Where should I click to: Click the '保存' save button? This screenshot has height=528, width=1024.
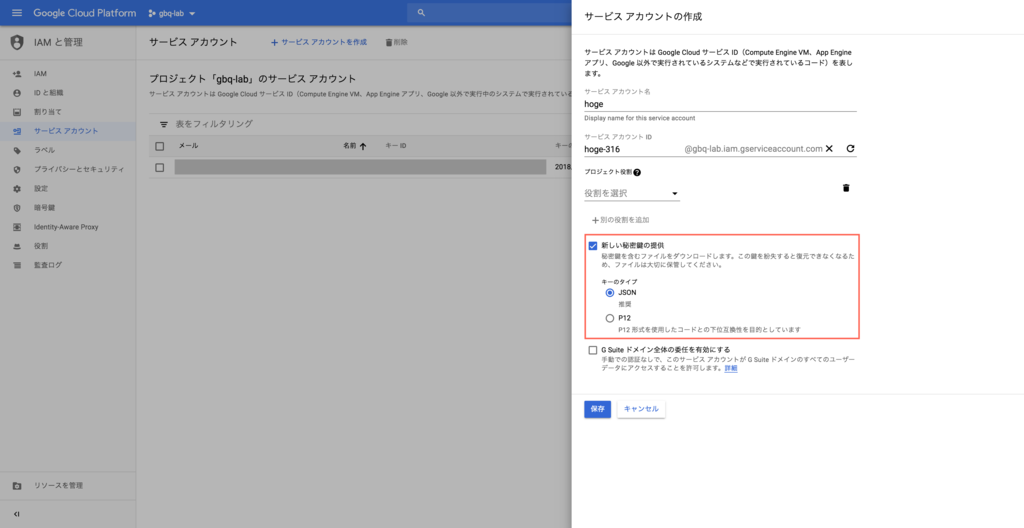pos(598,409)
